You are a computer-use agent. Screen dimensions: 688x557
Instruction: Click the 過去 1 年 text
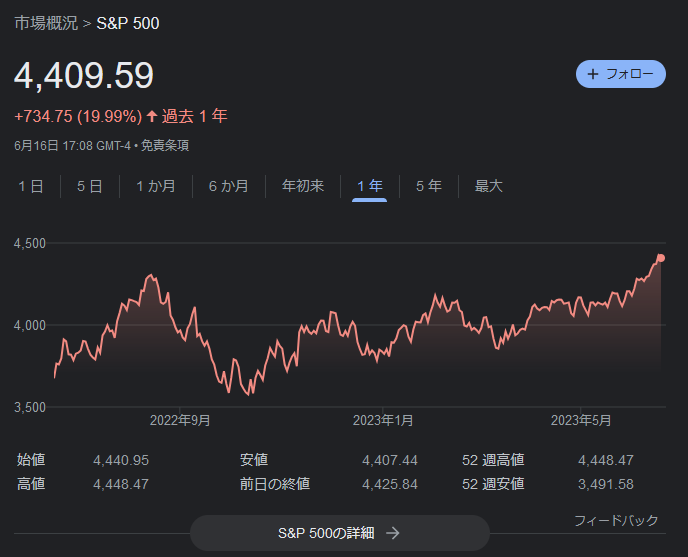click(194, 116)
